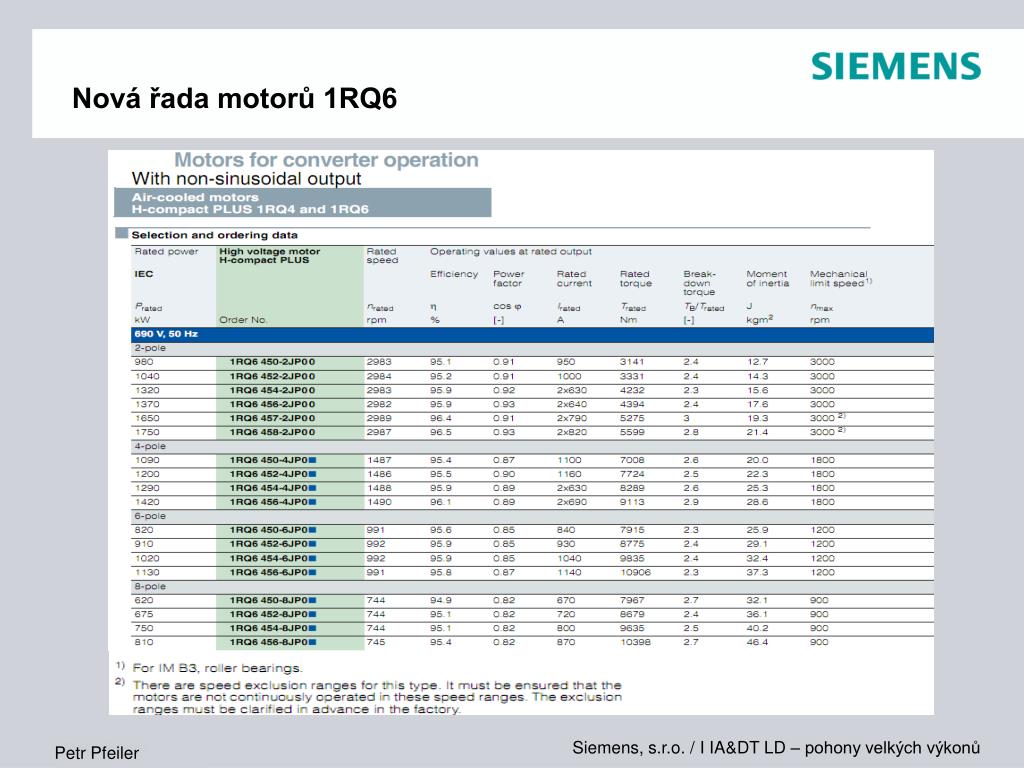Select order number 1RQ6 450-4JP0

click(x=273, y=460)
